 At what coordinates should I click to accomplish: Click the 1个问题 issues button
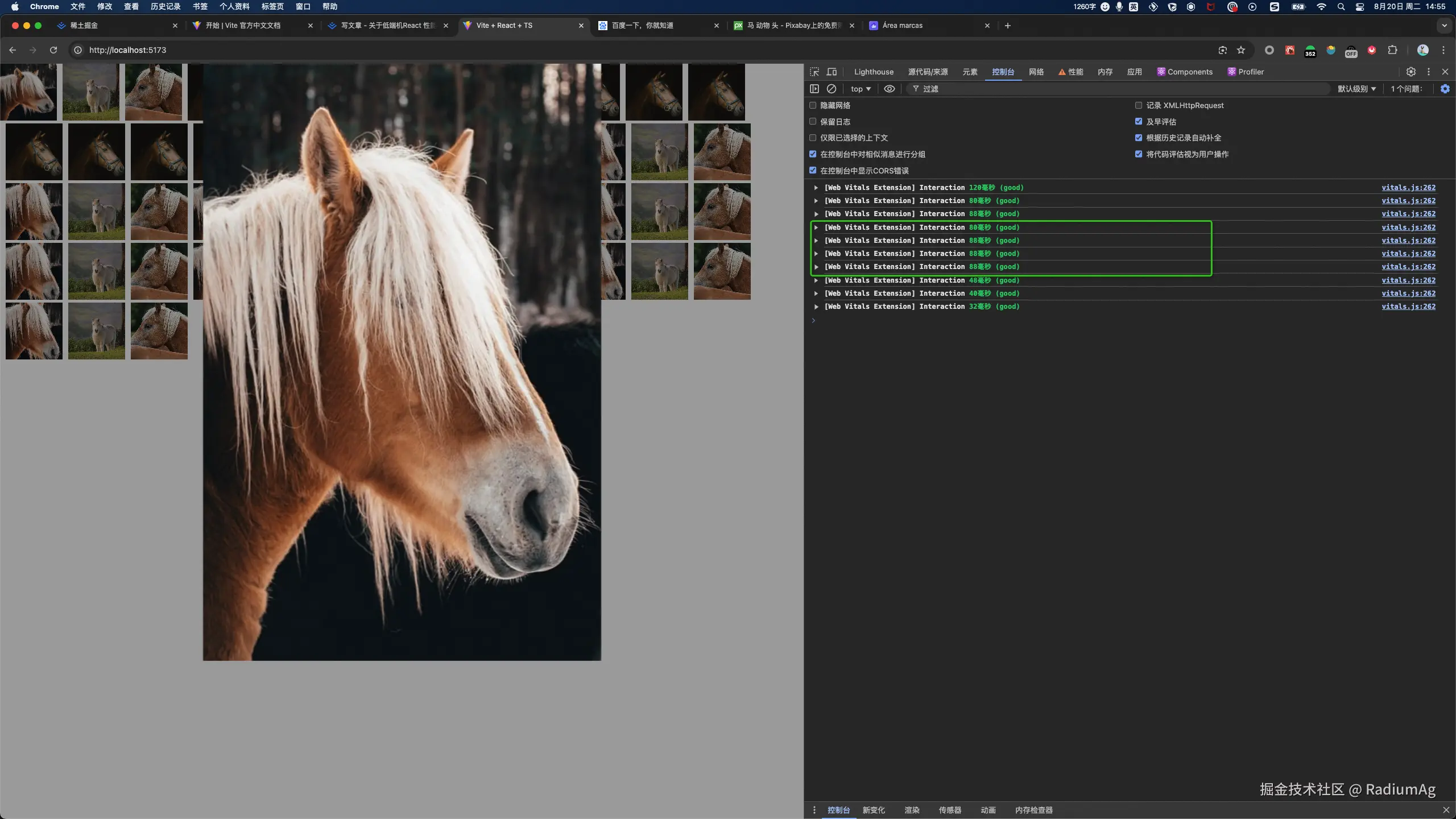click(1406, 89)
